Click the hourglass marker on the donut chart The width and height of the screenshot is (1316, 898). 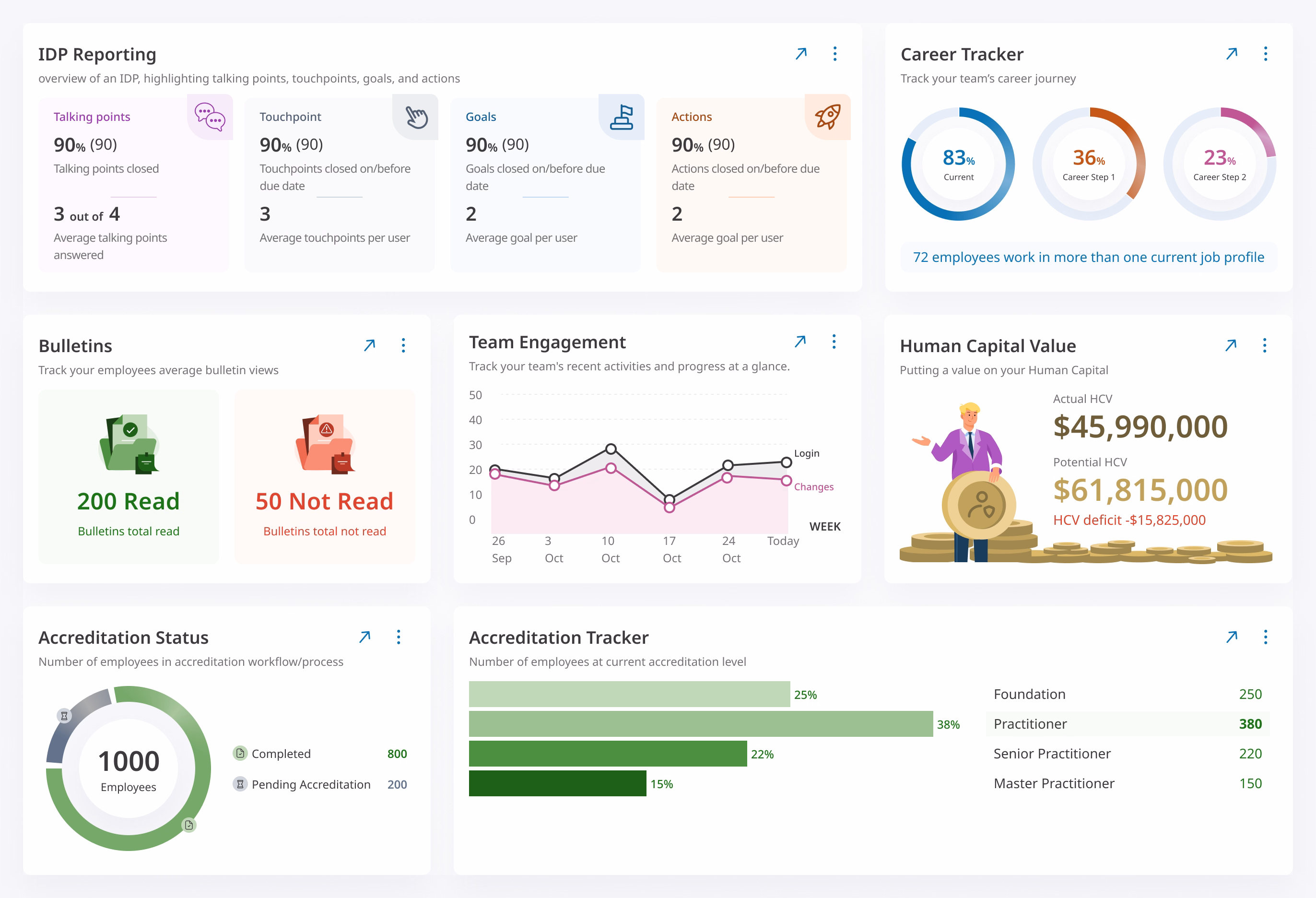[x=64, y=716]
